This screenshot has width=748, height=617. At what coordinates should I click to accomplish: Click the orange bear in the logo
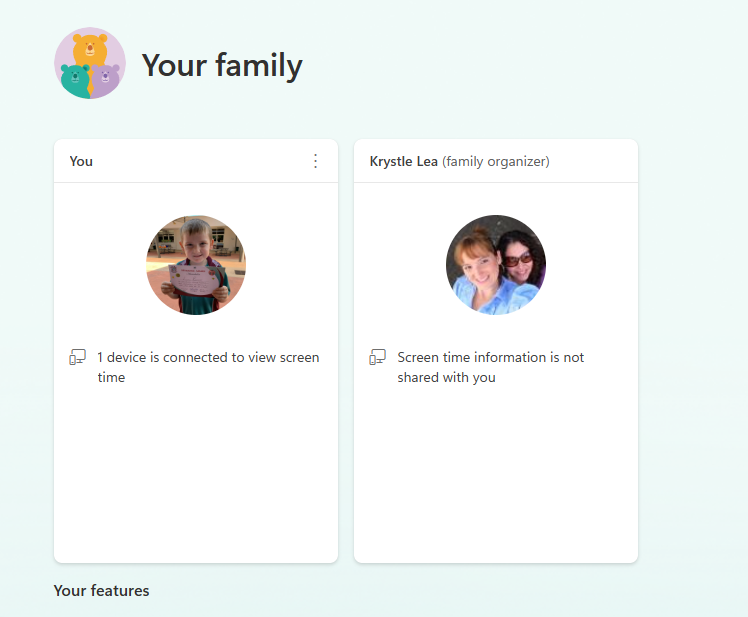click(x=90, y=49)
